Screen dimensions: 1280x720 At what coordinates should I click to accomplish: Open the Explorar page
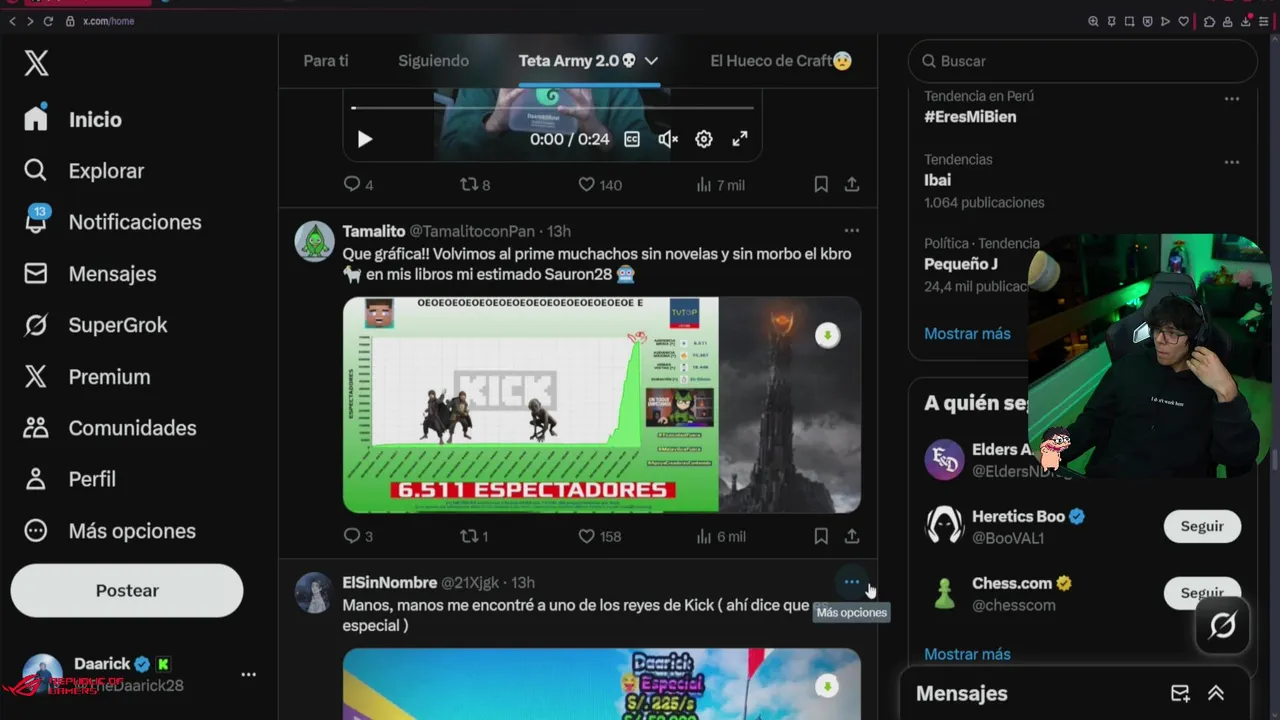tap(84, 171)
